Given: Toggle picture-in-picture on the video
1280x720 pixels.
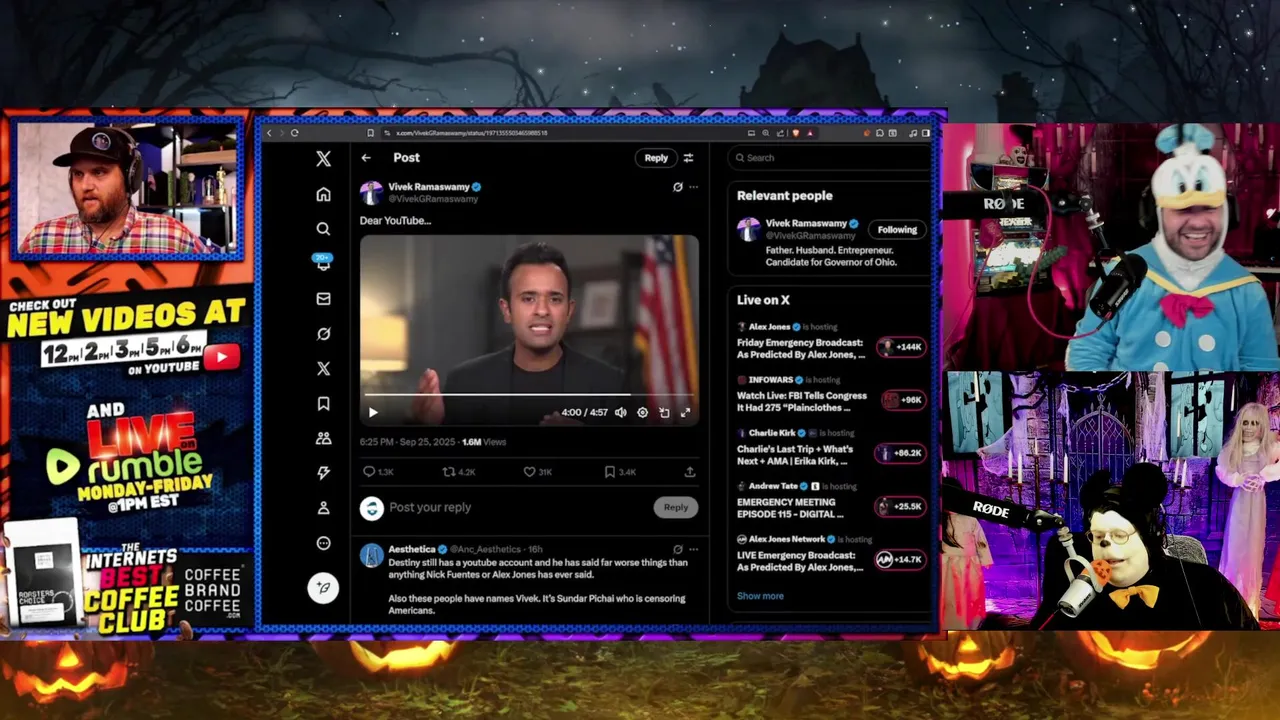Looking at the screenshot, I should click(664, 412).
